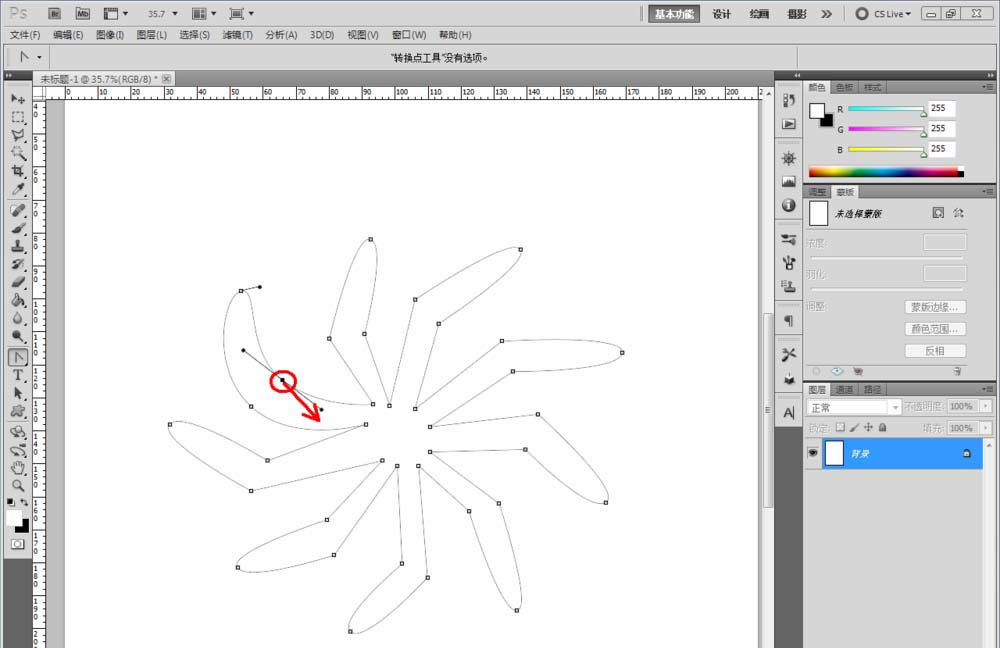Screen dimensions: 1000x648
Task: Switch to the 路径 tab
Action: coord(872,389)
